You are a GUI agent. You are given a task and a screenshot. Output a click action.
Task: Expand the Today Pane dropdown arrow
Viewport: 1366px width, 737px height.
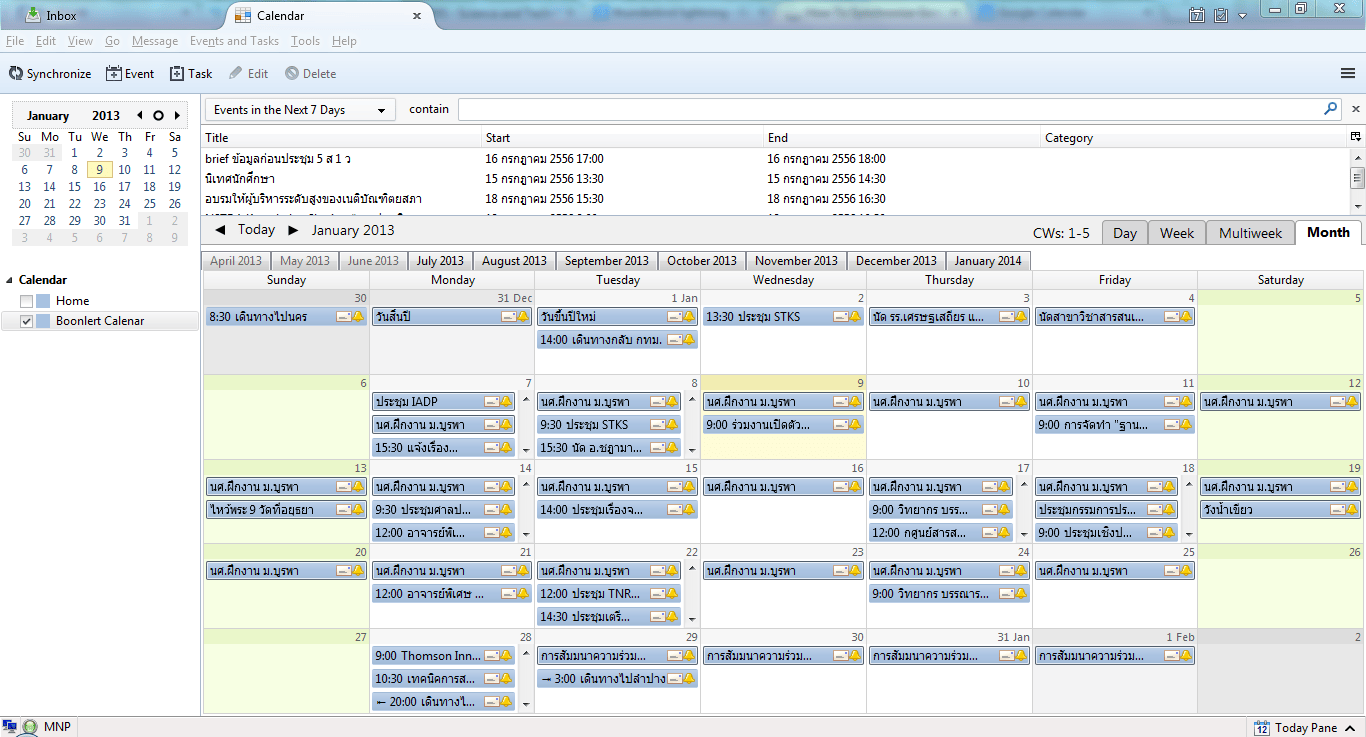coord(1349,728)
